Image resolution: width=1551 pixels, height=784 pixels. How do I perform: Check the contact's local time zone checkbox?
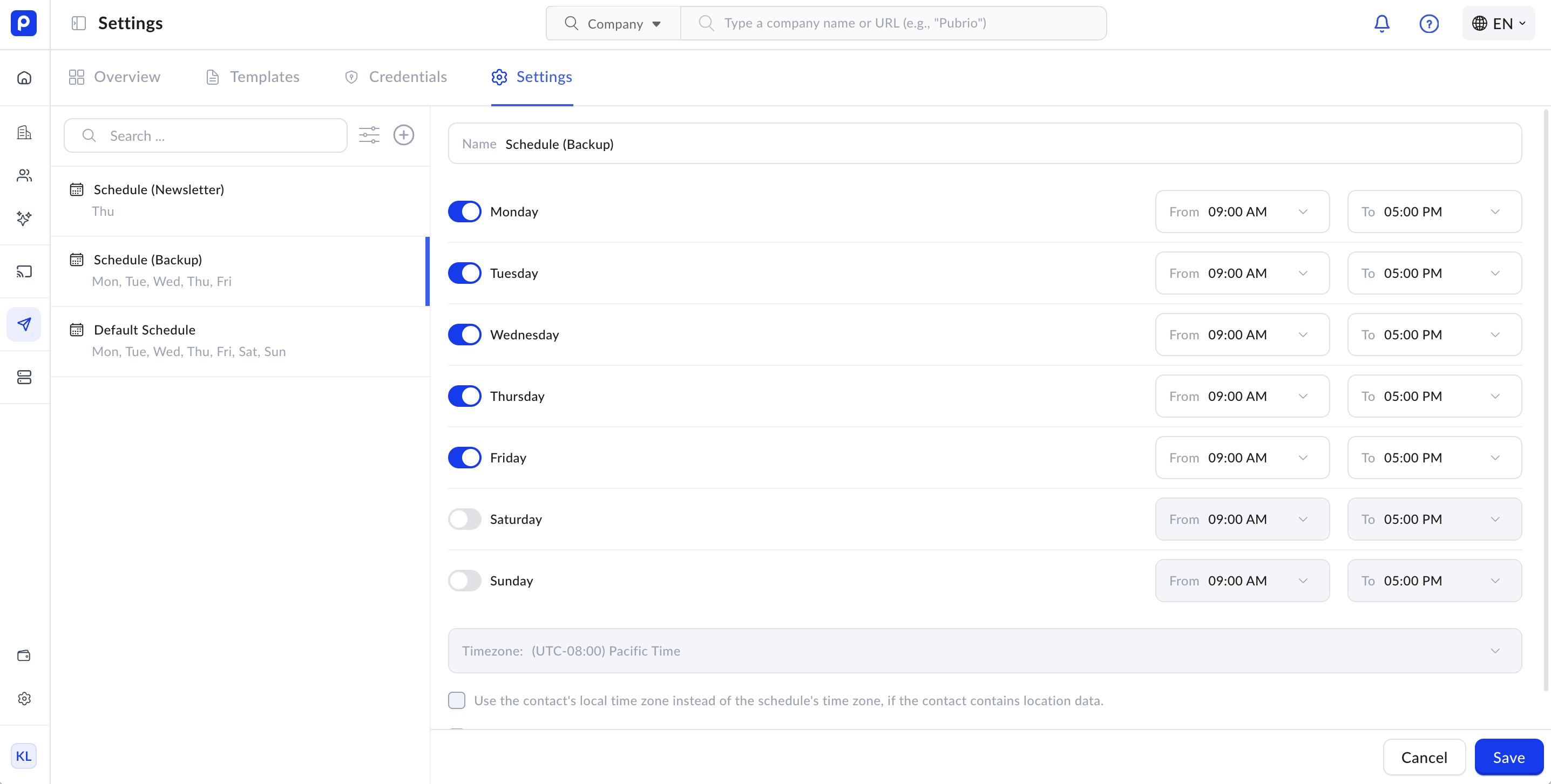[x=456, y=700]
